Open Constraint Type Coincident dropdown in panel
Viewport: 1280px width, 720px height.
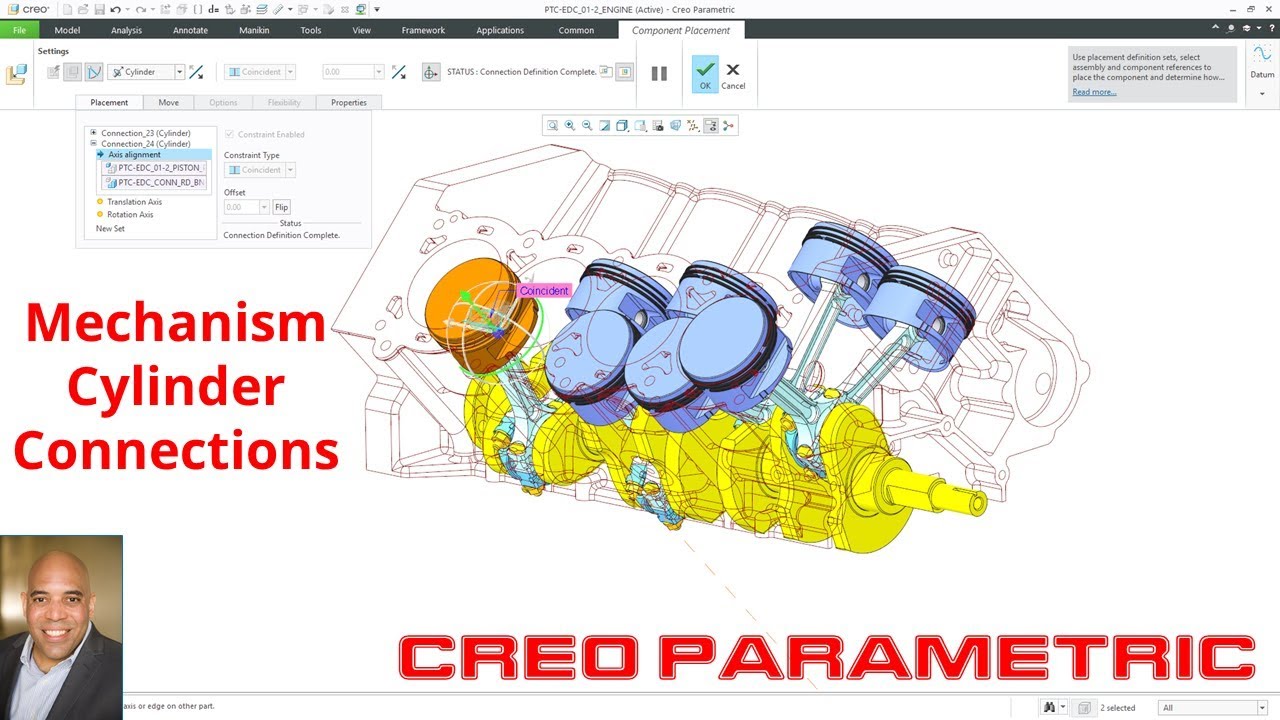[290, 170]
